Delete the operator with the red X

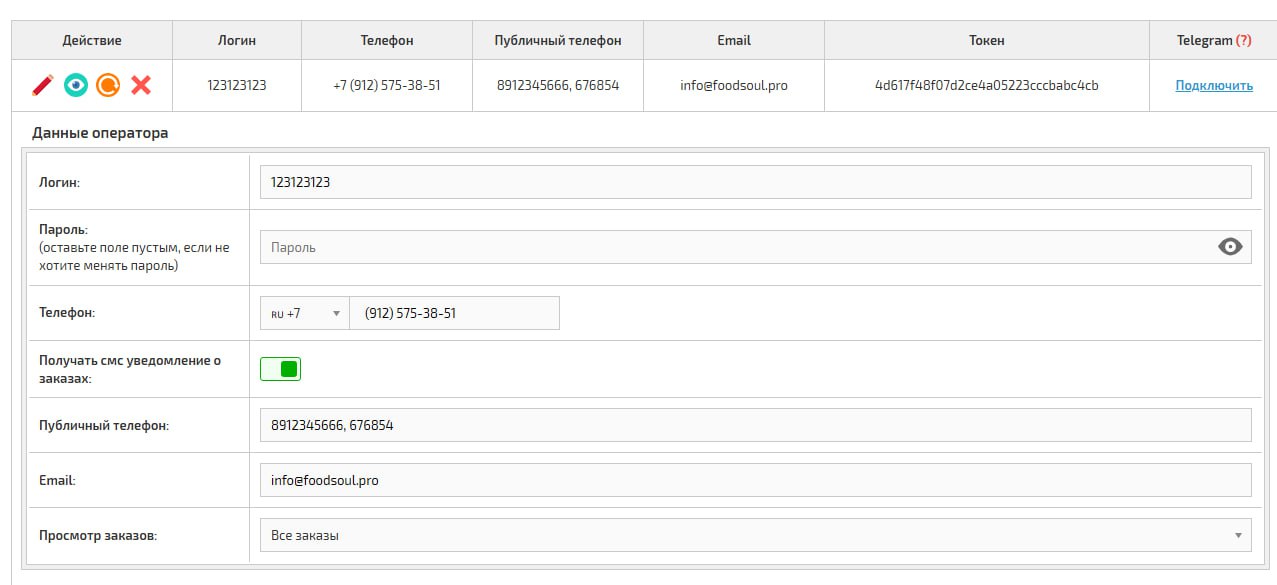pos(141,85)
